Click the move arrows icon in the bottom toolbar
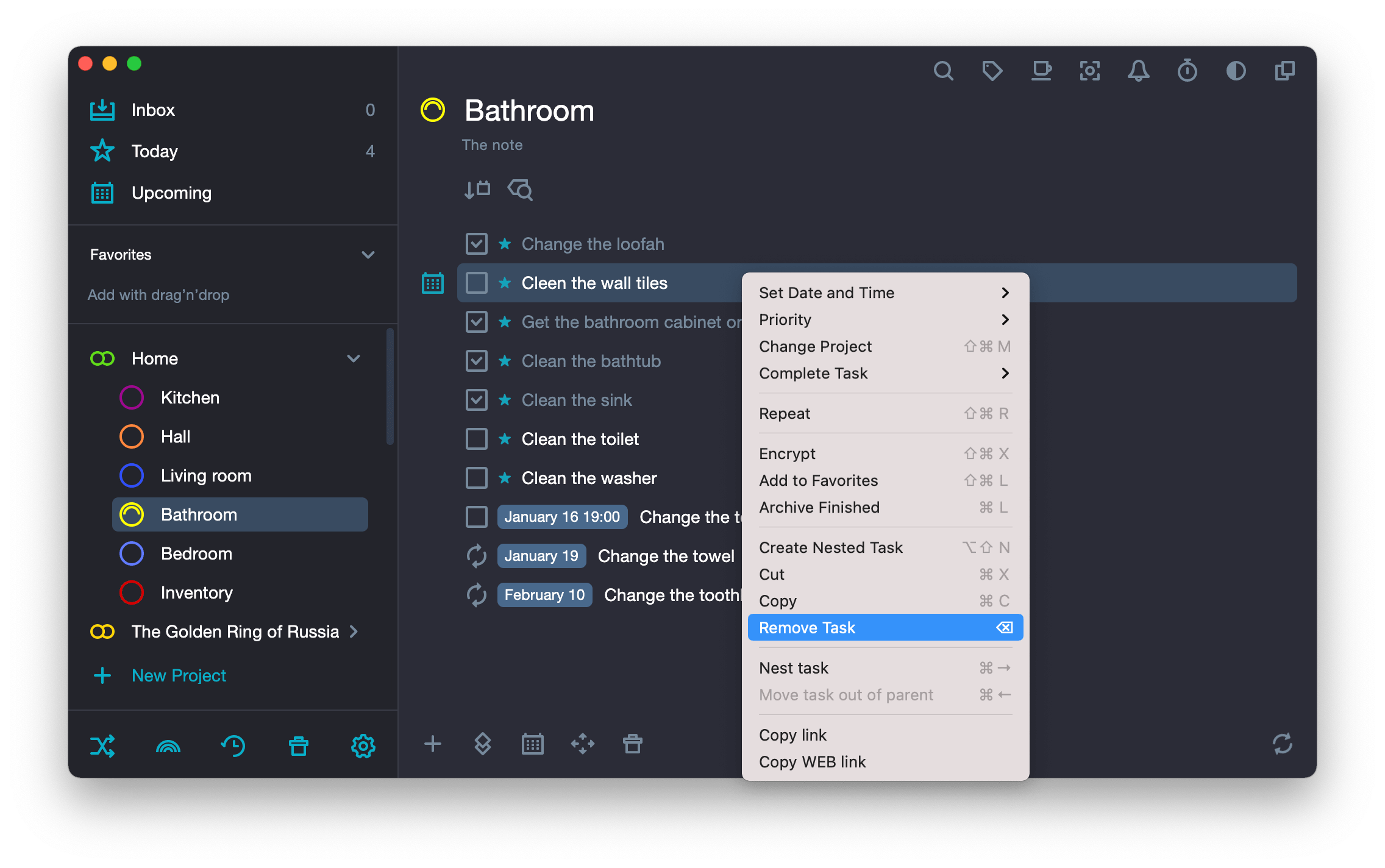This screenshot has height=868, width=1385. [x=583, y=744]
